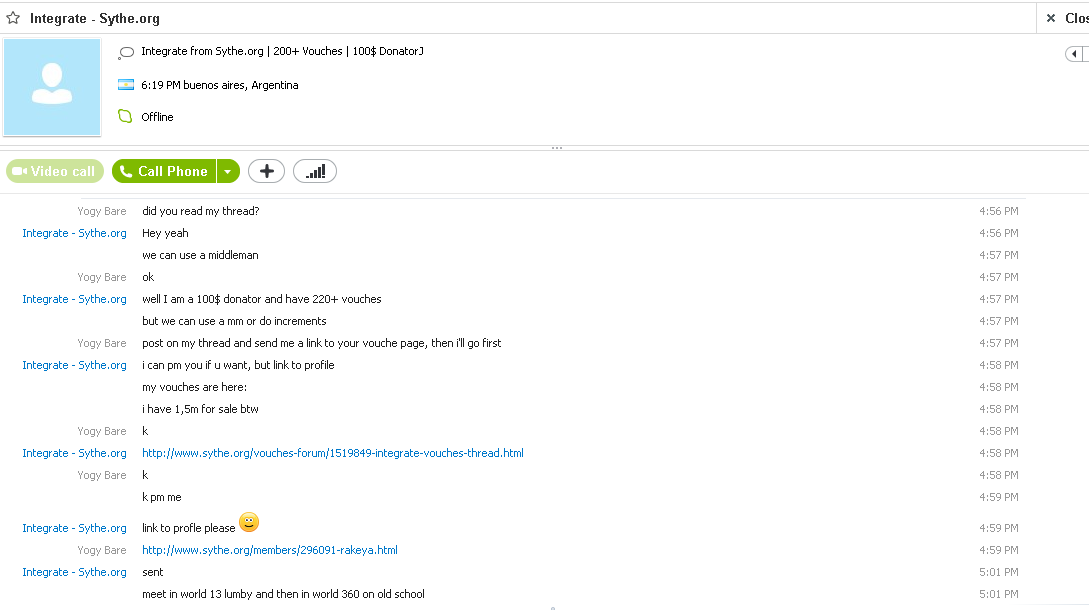Click the contact avatar picture
The image size is (1089, 610).
52,87
